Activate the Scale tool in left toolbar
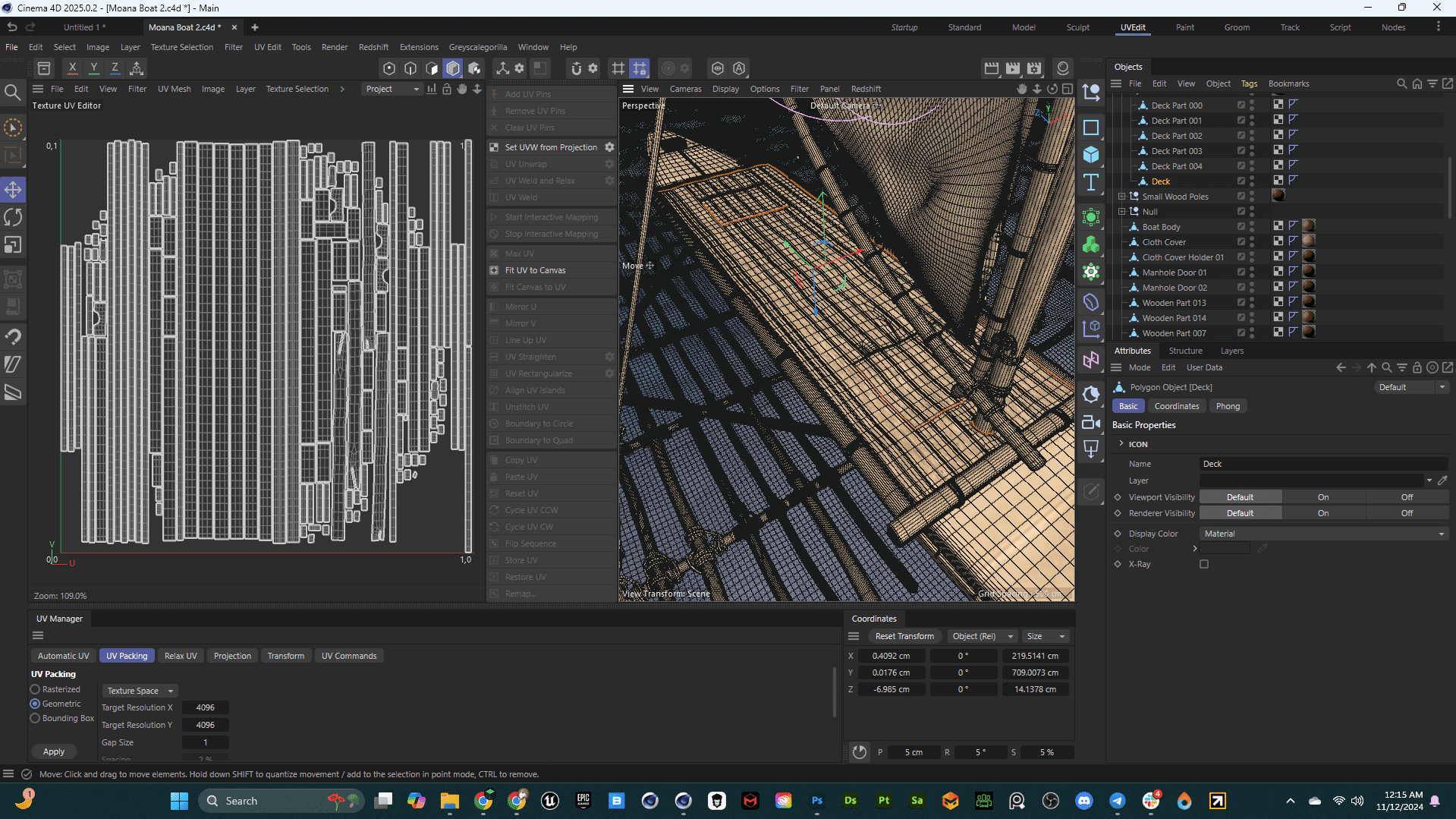Screen dimensions: 1456x819 [x=13, y=245]
